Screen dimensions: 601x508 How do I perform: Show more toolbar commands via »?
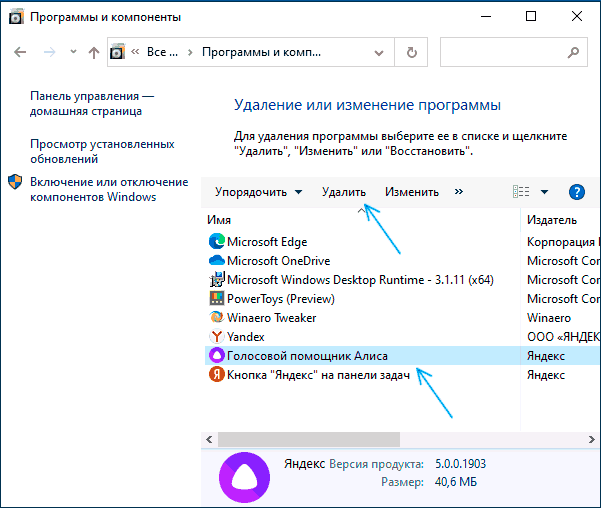pos(459,191)
